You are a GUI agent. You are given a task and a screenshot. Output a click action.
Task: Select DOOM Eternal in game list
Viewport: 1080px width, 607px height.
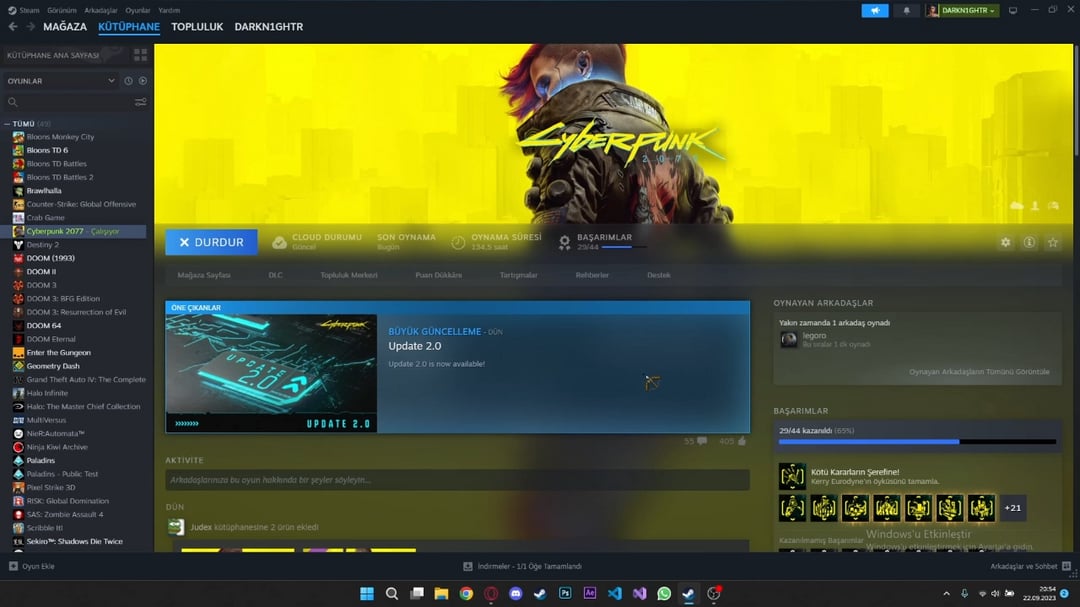pyautogui.click(x=51, y=339)
